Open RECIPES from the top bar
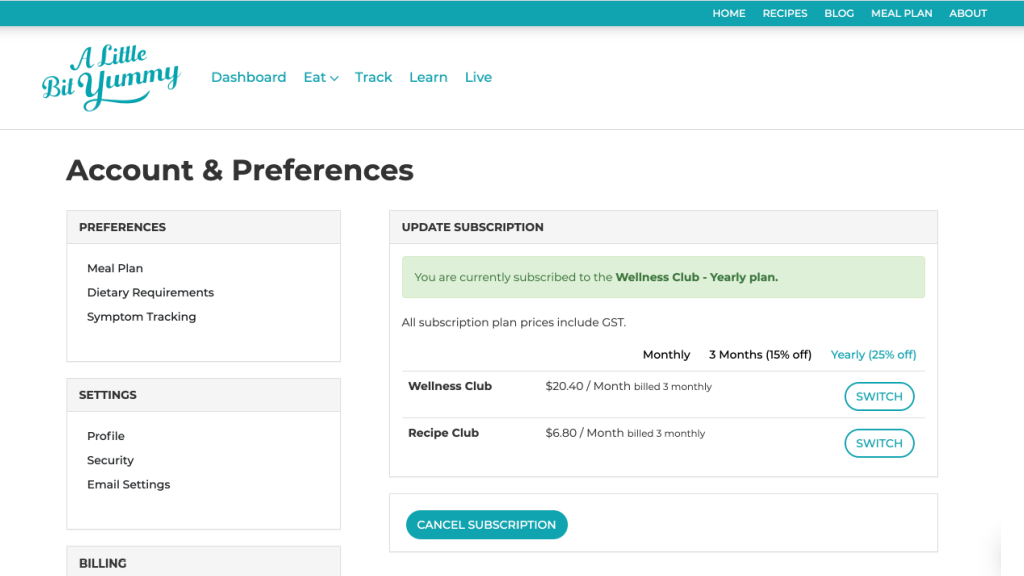This screenshot has height=576, width=1024. coord(784,13)
